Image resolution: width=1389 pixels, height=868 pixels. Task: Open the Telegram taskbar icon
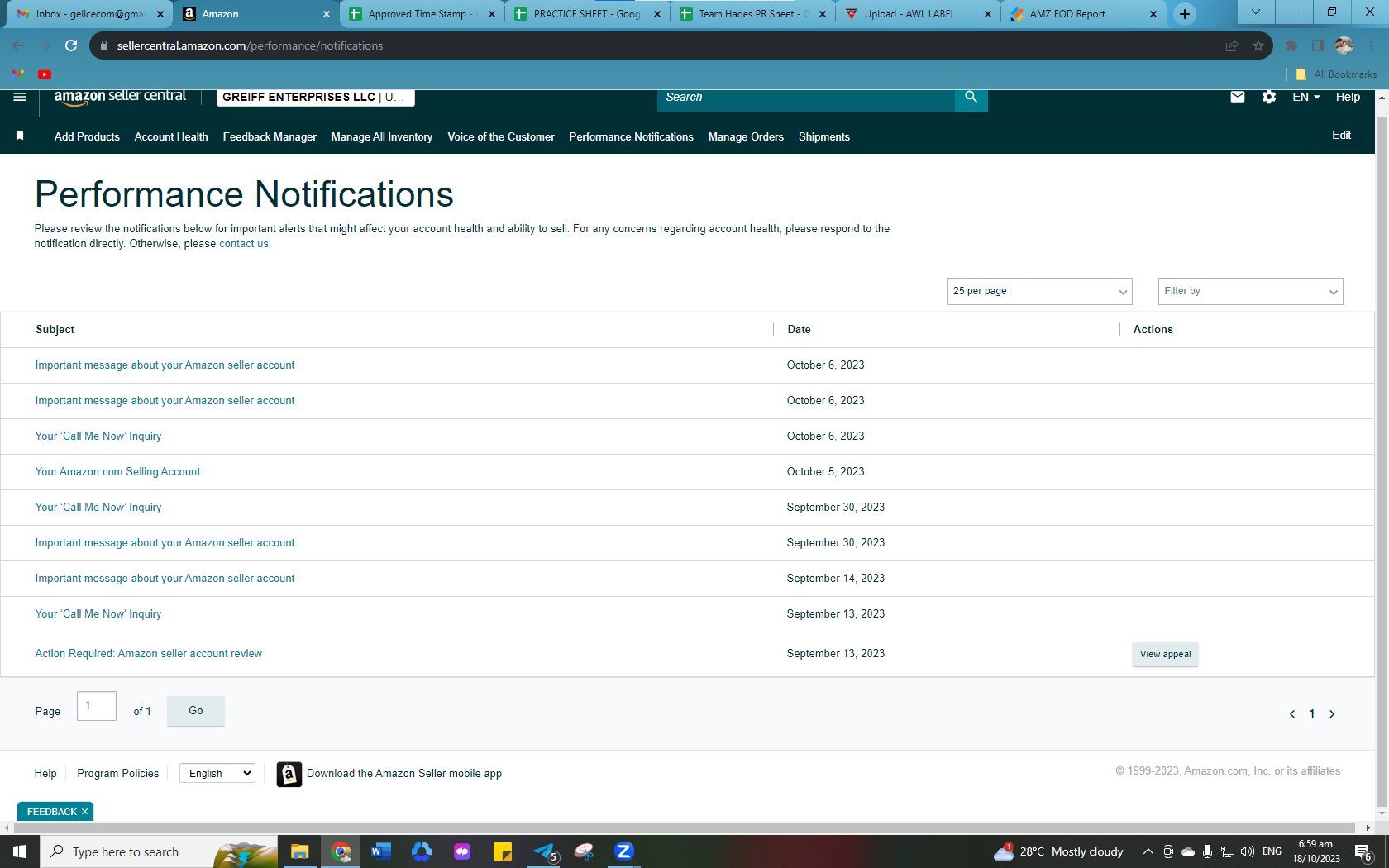(545, 851)
